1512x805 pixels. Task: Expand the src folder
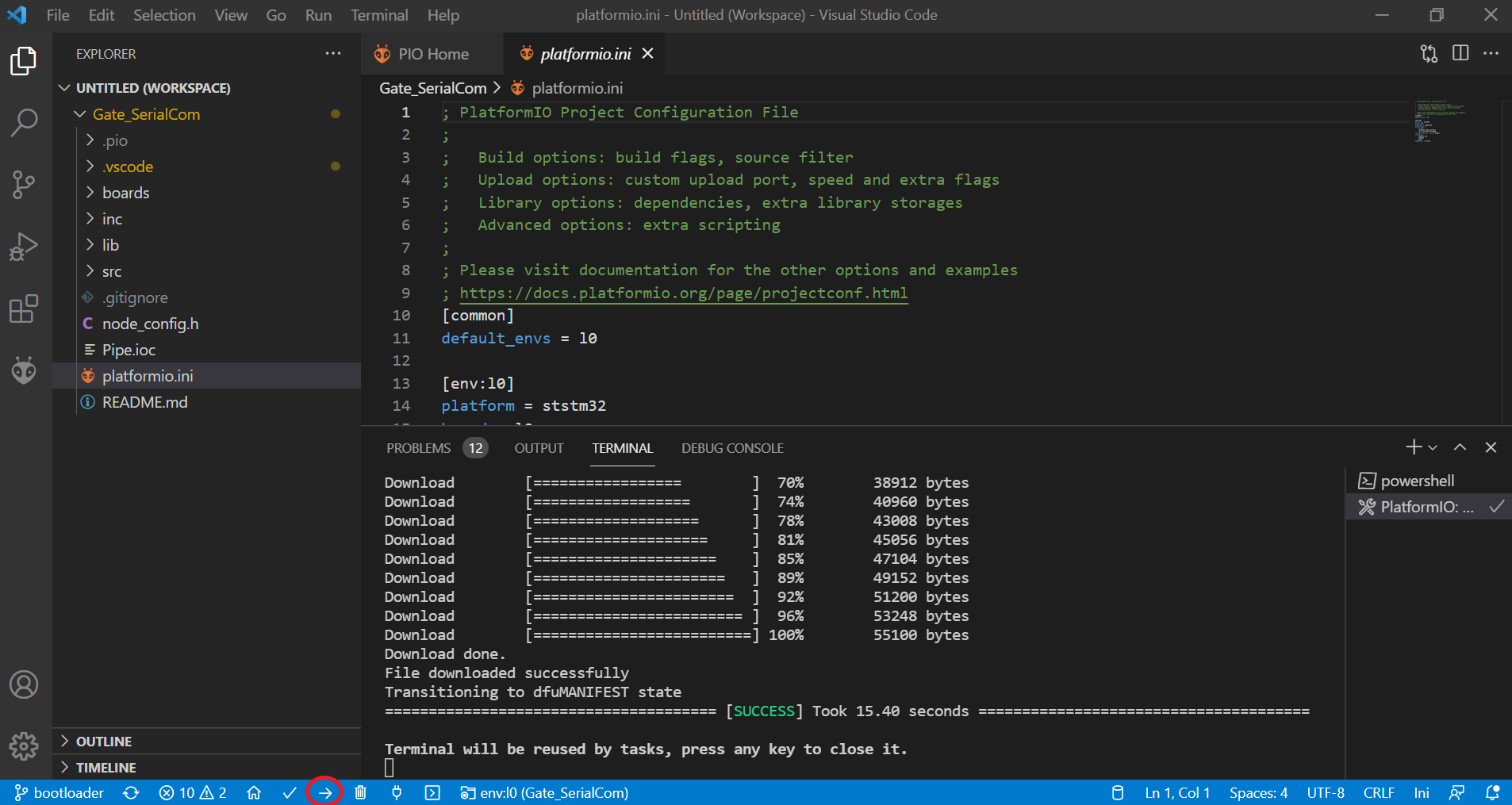112,271
